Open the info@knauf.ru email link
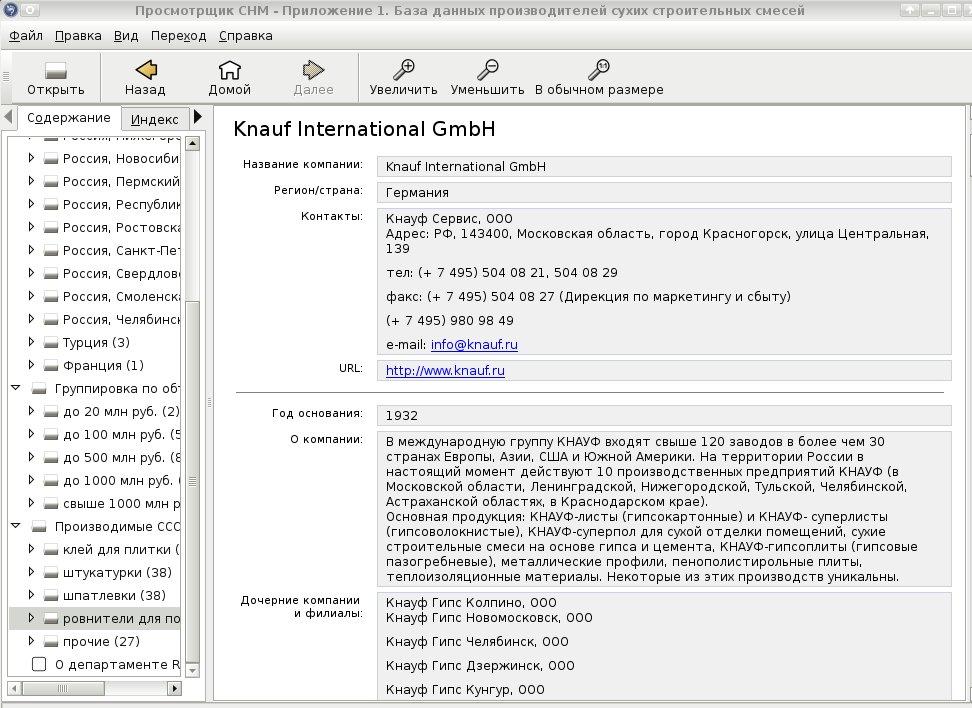 click(x=474, y=345)
